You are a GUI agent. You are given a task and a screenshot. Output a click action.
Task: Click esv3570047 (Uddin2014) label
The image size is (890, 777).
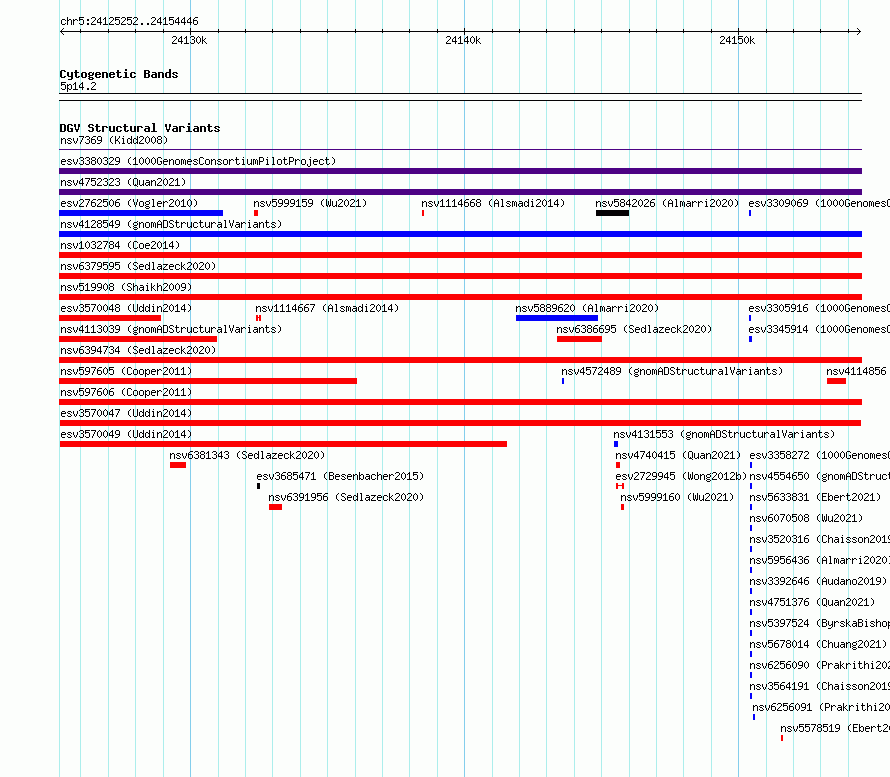(126, 413)
